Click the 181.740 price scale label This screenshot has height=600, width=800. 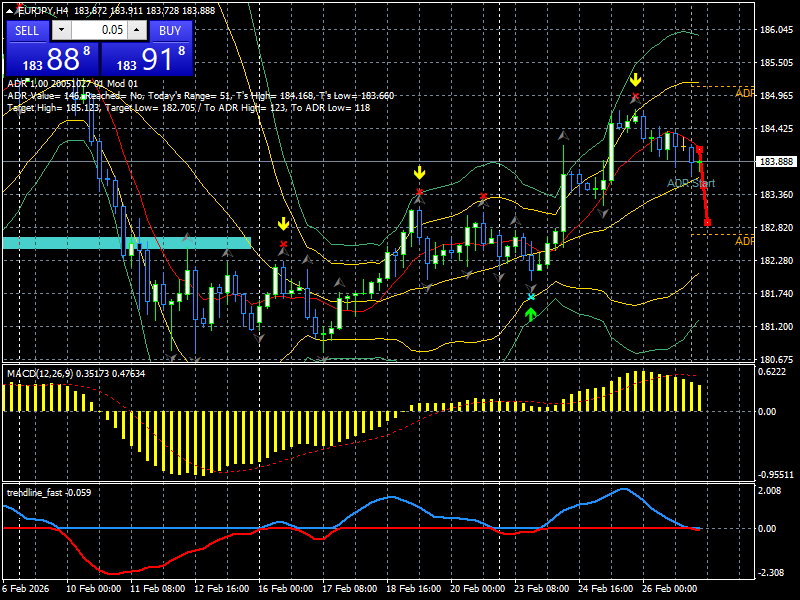(777, 294)
